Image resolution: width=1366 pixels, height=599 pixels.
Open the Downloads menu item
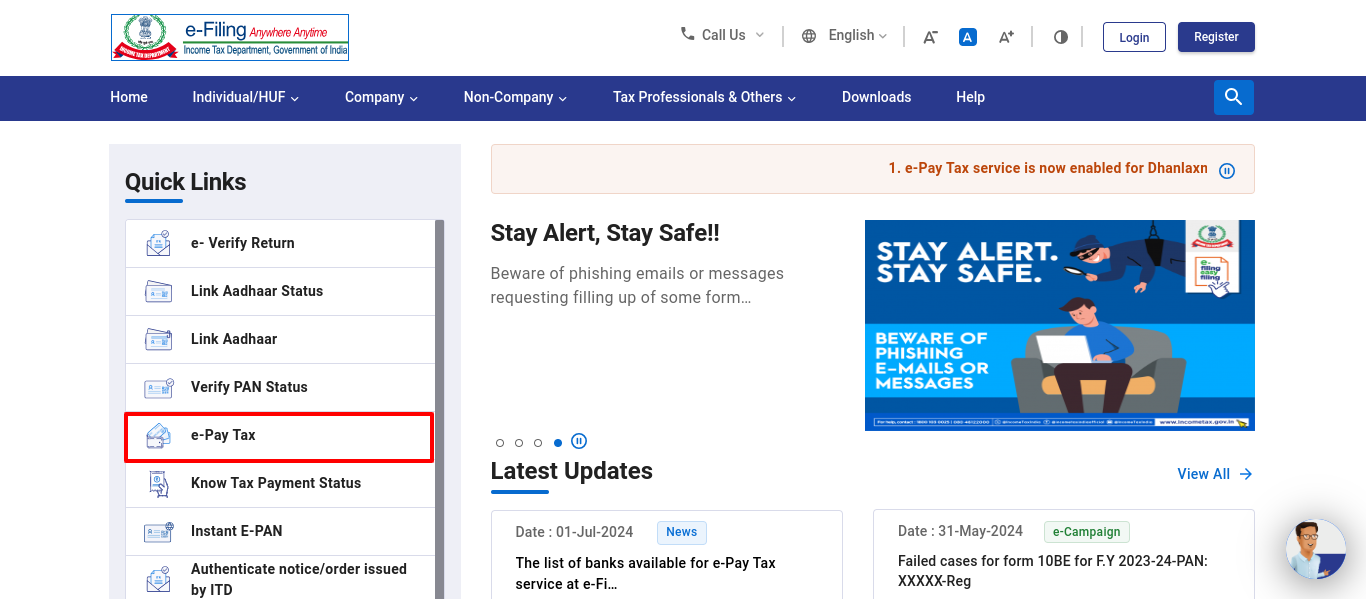pyautogui.click(x=877, y=97)
